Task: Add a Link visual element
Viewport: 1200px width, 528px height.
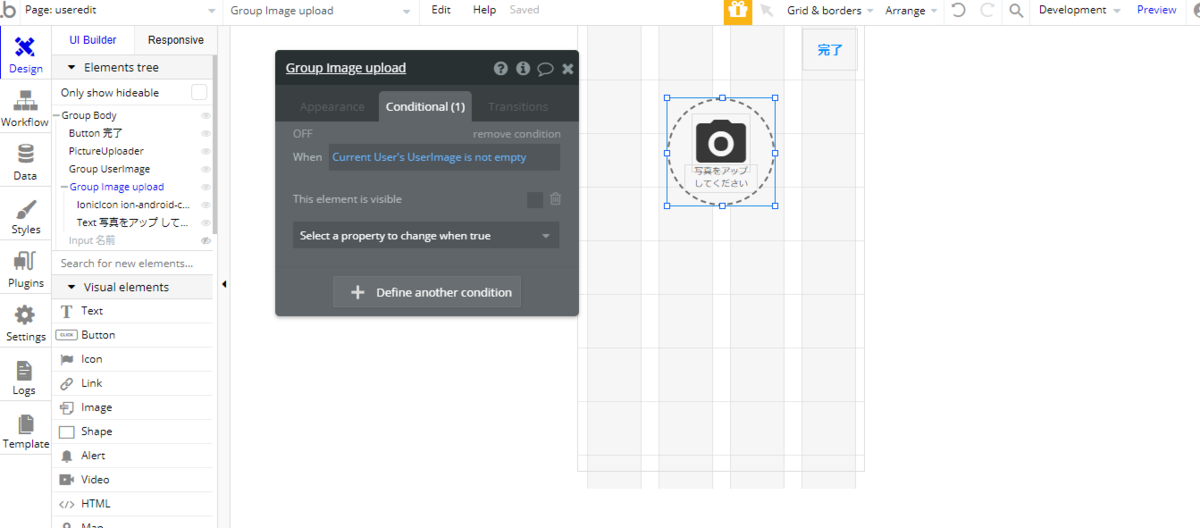Action: click(133, 383)
